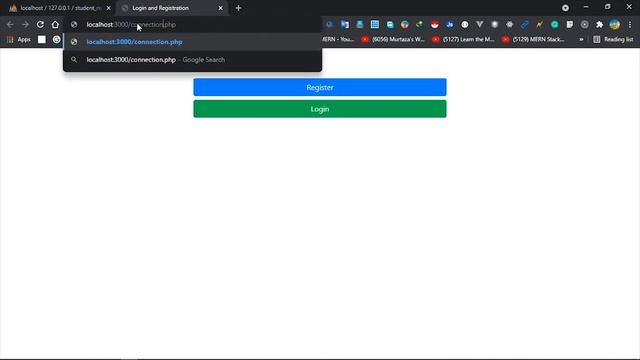Click the blue JS extension icon
640x360 pixels.
coord(450,24)
